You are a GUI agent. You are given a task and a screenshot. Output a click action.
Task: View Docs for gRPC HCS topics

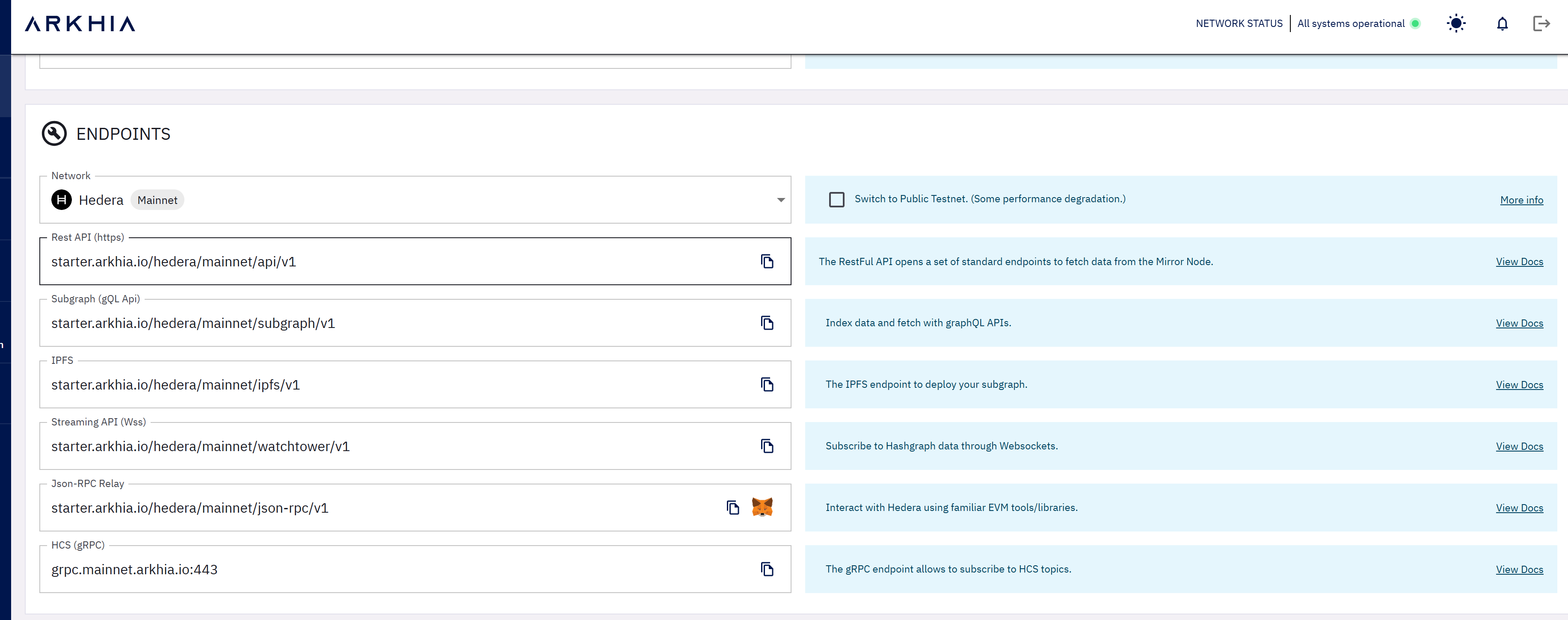click(x=1519, y=569)
